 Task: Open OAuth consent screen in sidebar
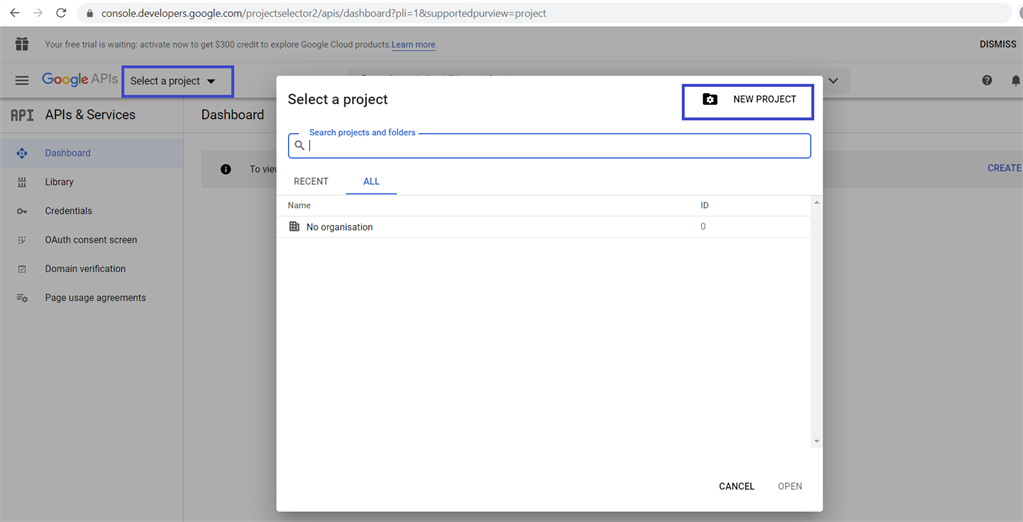click(x=91, y=239)
